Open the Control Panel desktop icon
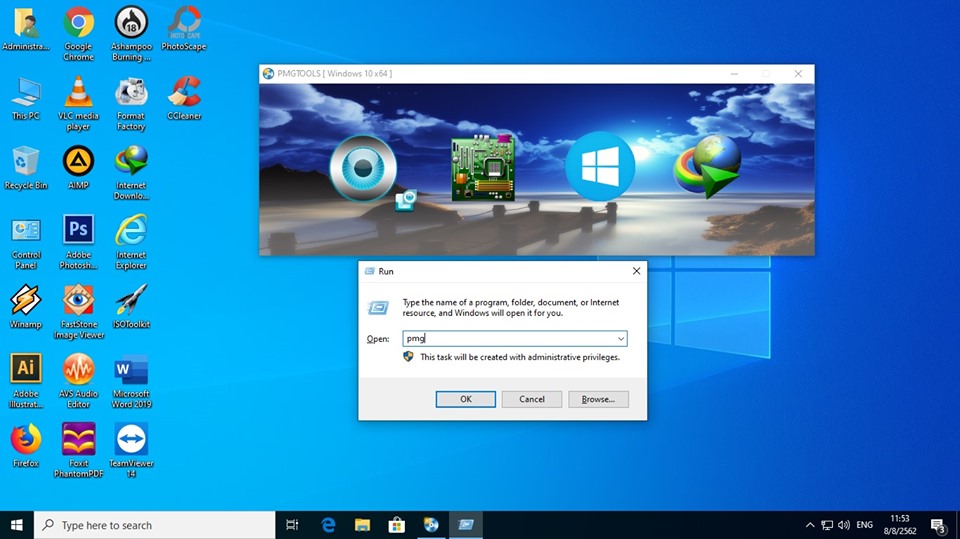960x539 pixels. tap(26, 243)
